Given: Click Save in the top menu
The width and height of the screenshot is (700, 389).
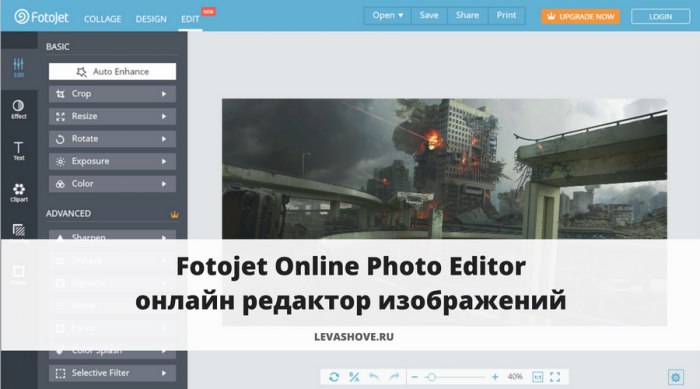Looking at the screenshot, I should [429, 15].
